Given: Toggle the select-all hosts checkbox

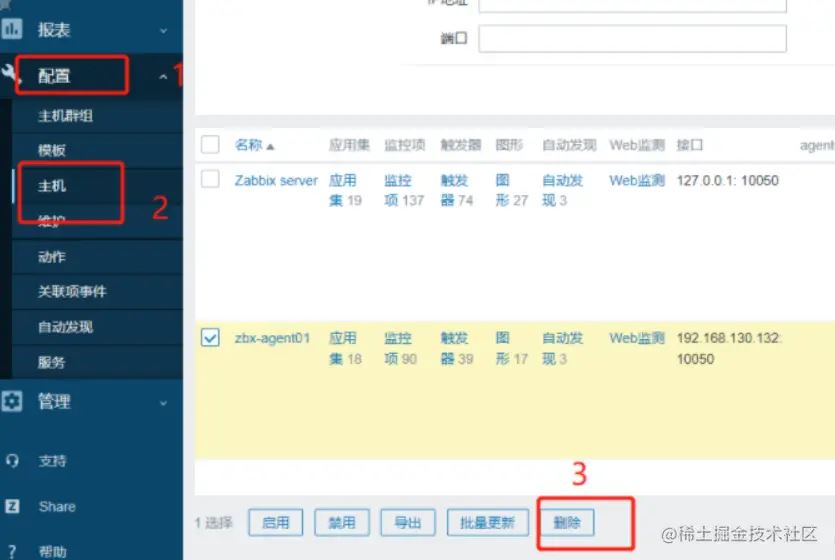Looking at the screenshot, I should tap(210, 144).
